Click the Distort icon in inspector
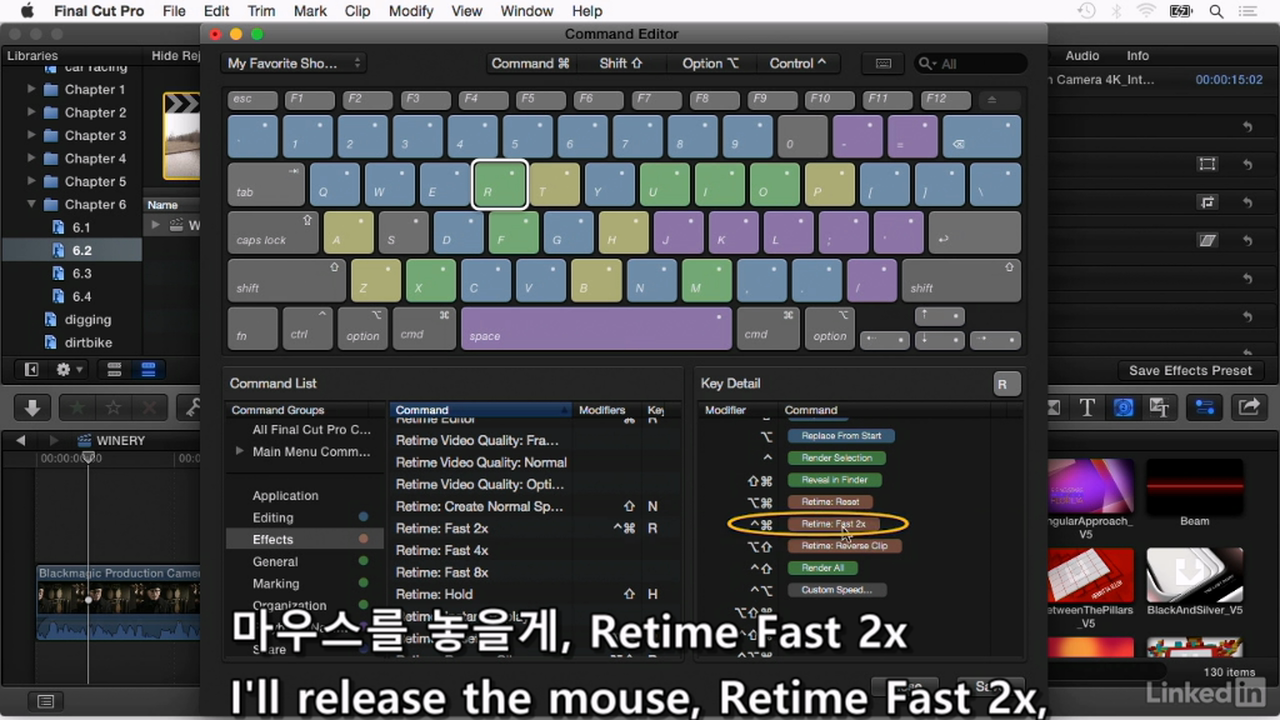This screenshot has width=1280, height=720. click(1208, 241)
